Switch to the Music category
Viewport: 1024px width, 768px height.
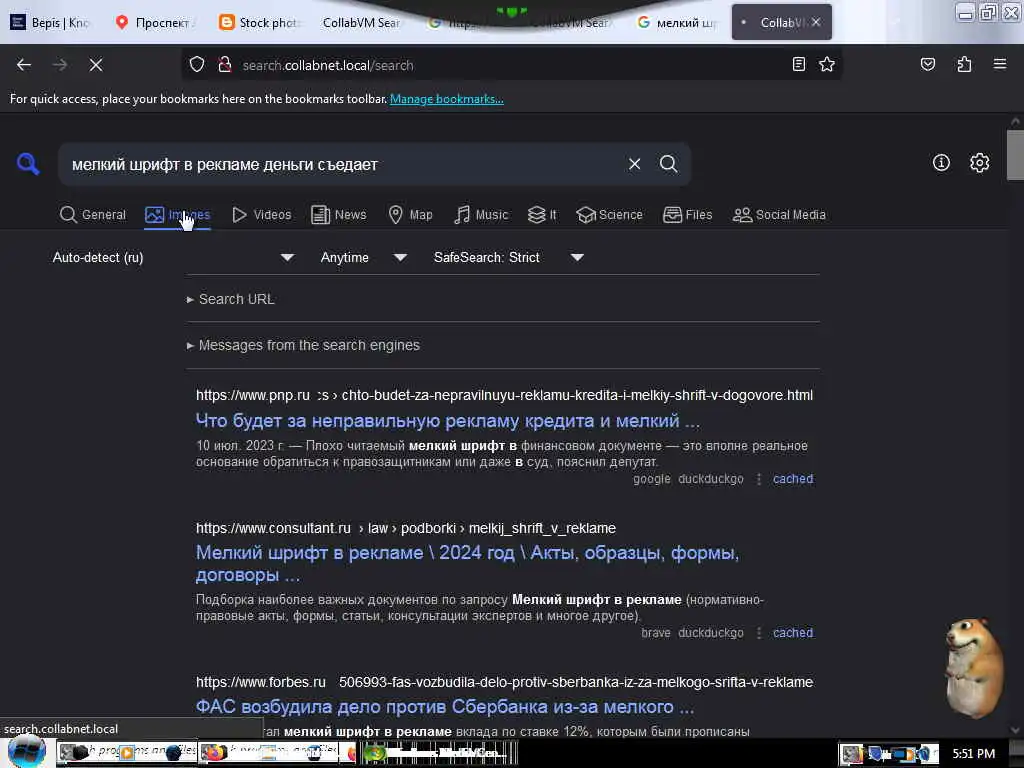click(481, 215)
